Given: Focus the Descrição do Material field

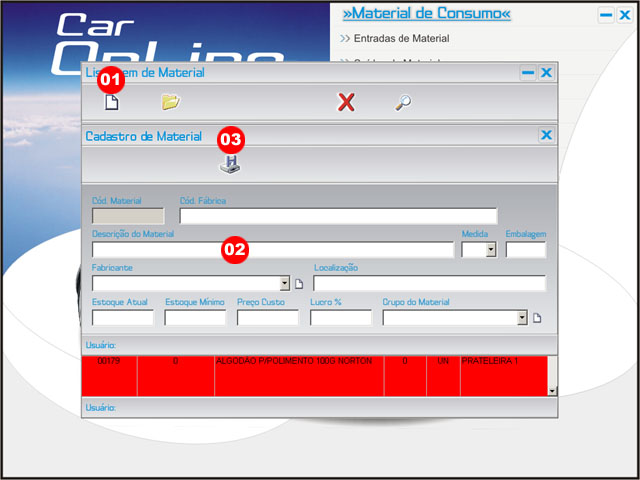Looking at the screenshot, I should [272, 250].
